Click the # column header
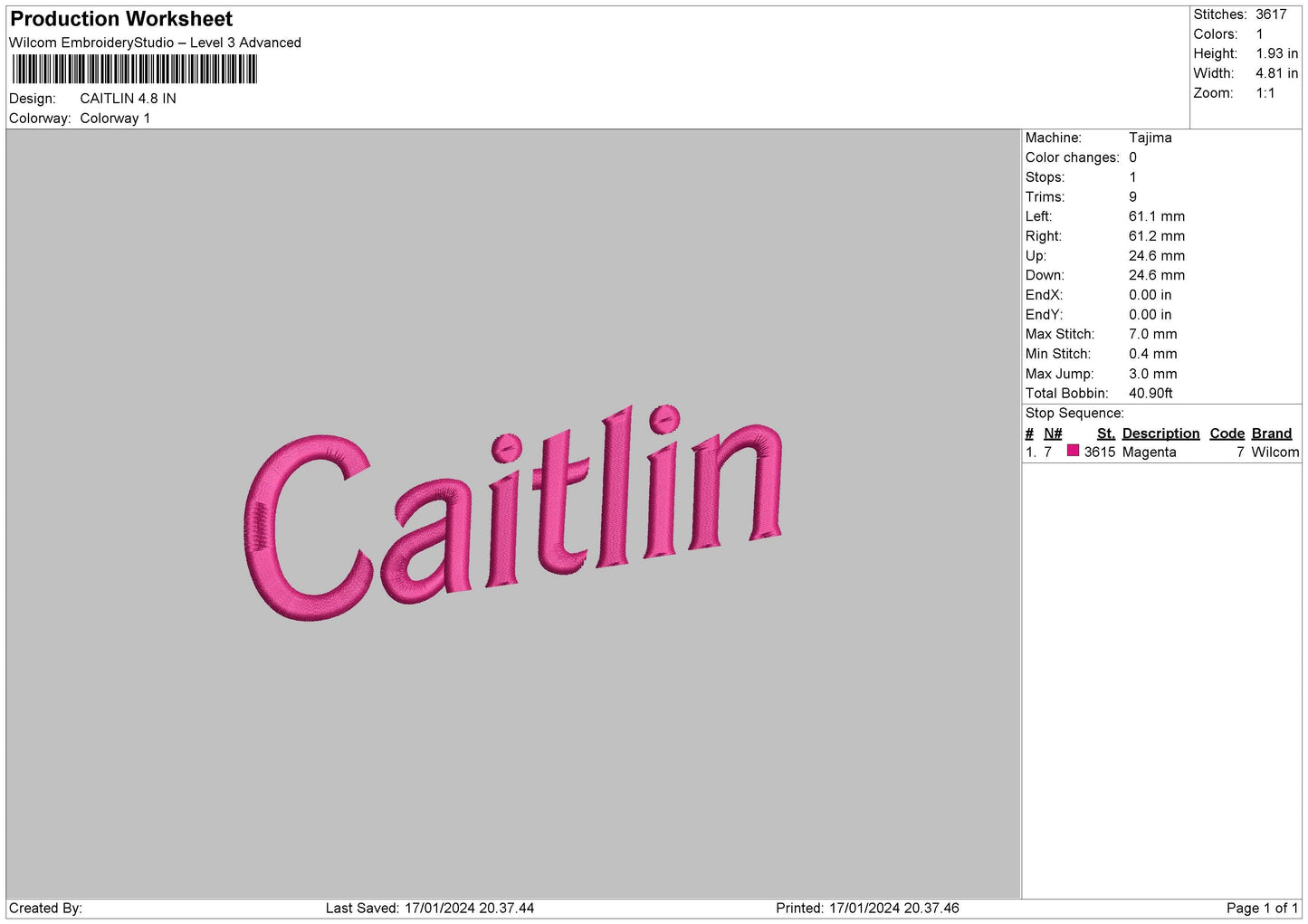This screenshot has width=1308, height=924. click(1029, 433)
